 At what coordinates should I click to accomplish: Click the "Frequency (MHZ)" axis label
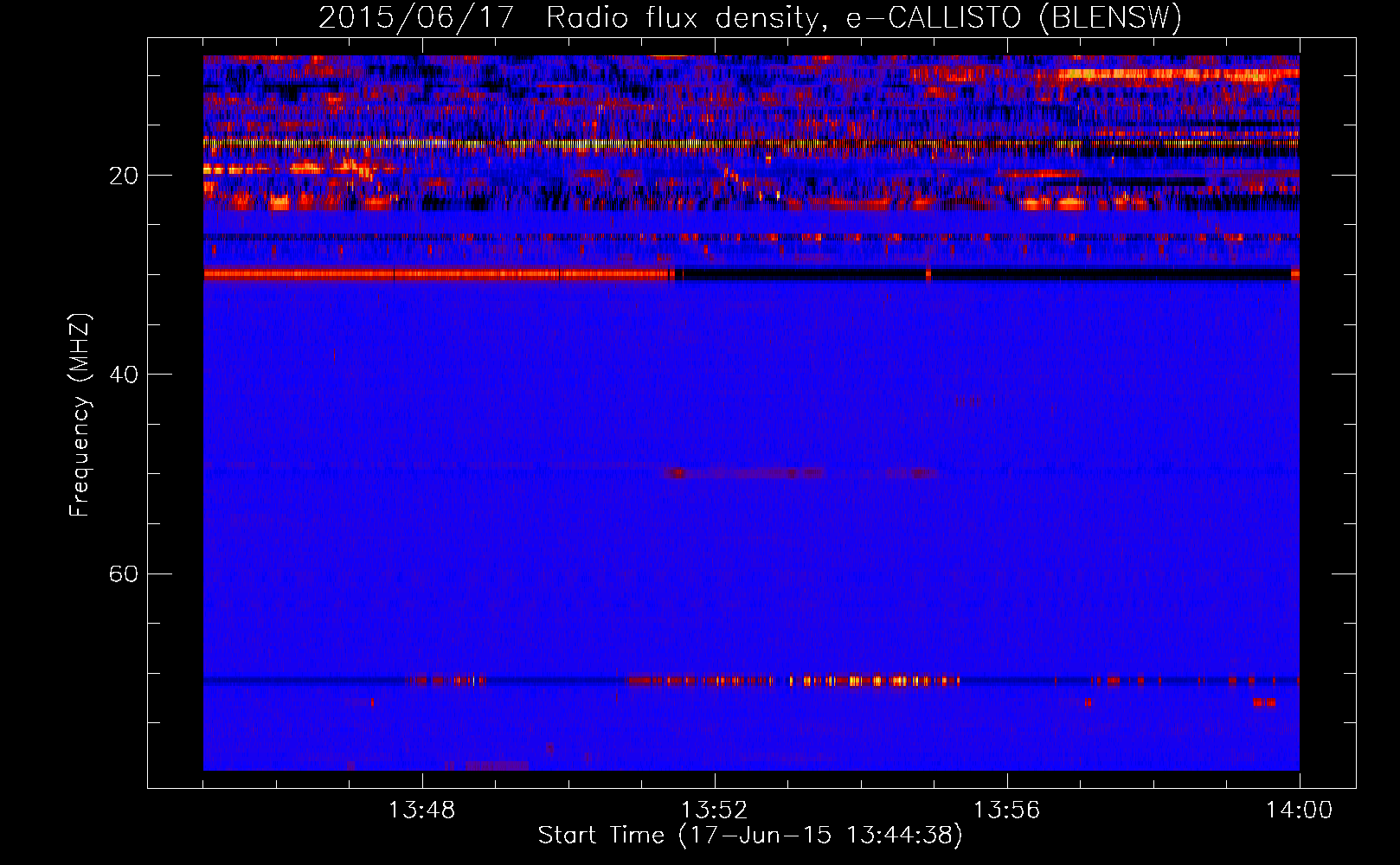(x=80, y=415)
